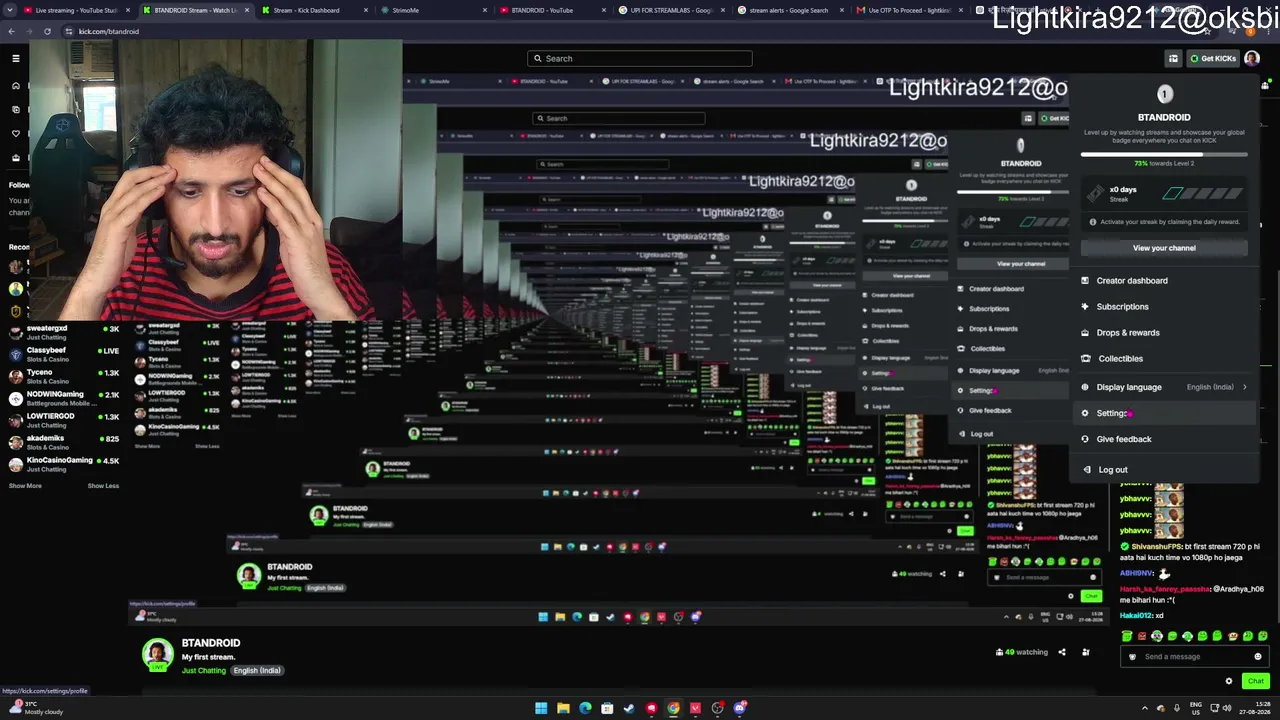
Task: Reload the page with refresh icon
Action: click(x=47, y=31)
